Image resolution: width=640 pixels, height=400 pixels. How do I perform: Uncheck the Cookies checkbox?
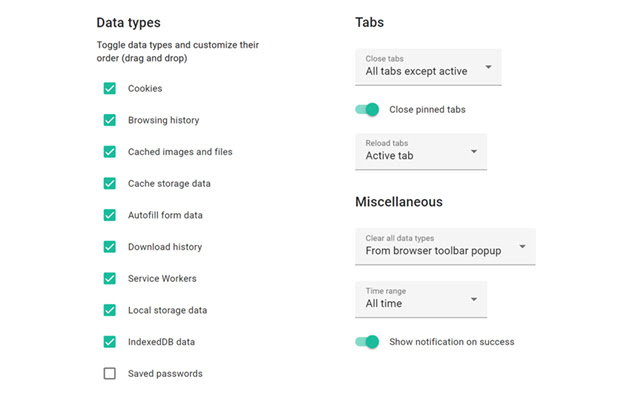[110, 89]
